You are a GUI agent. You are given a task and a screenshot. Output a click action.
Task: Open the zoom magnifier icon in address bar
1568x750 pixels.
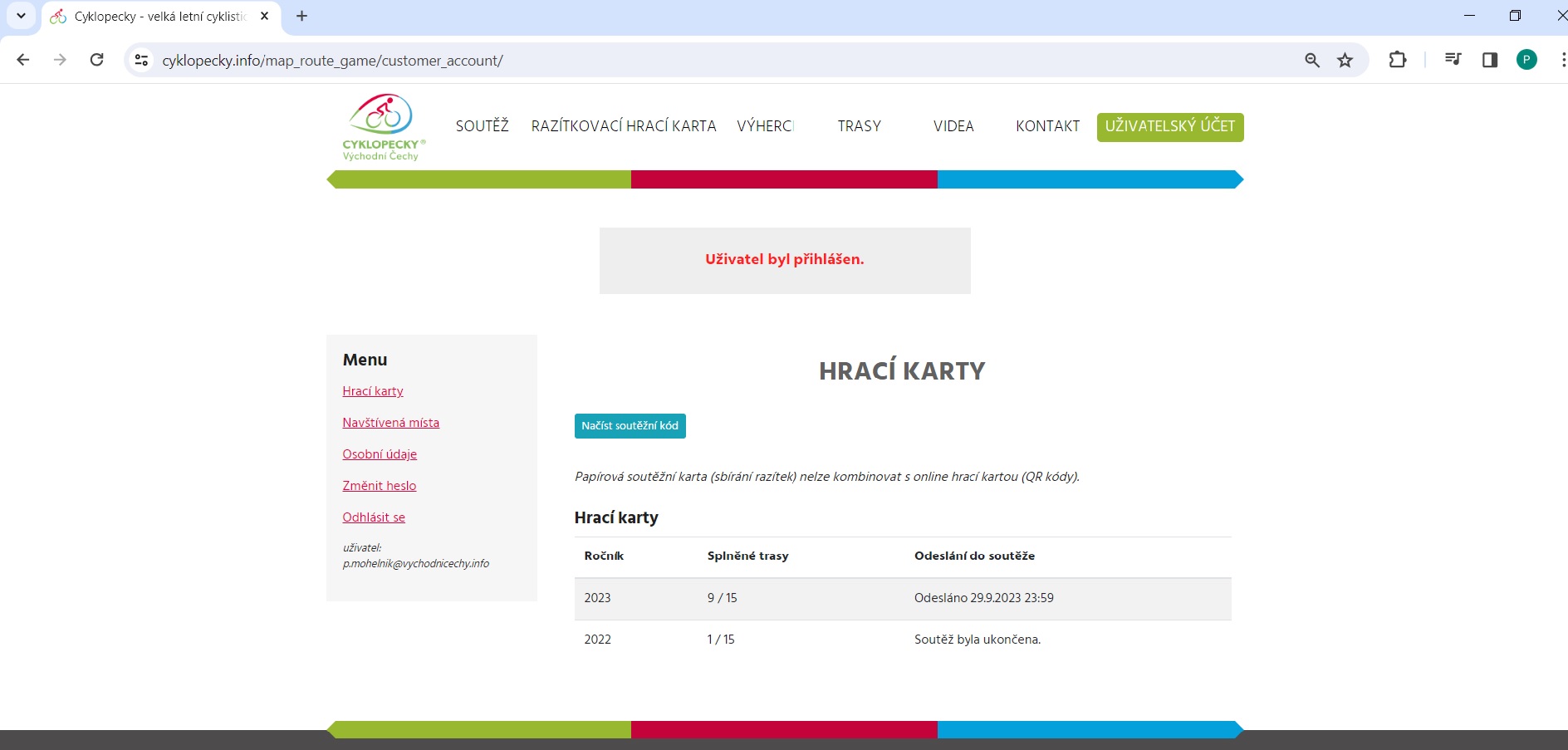click(x=1312, y=60)
